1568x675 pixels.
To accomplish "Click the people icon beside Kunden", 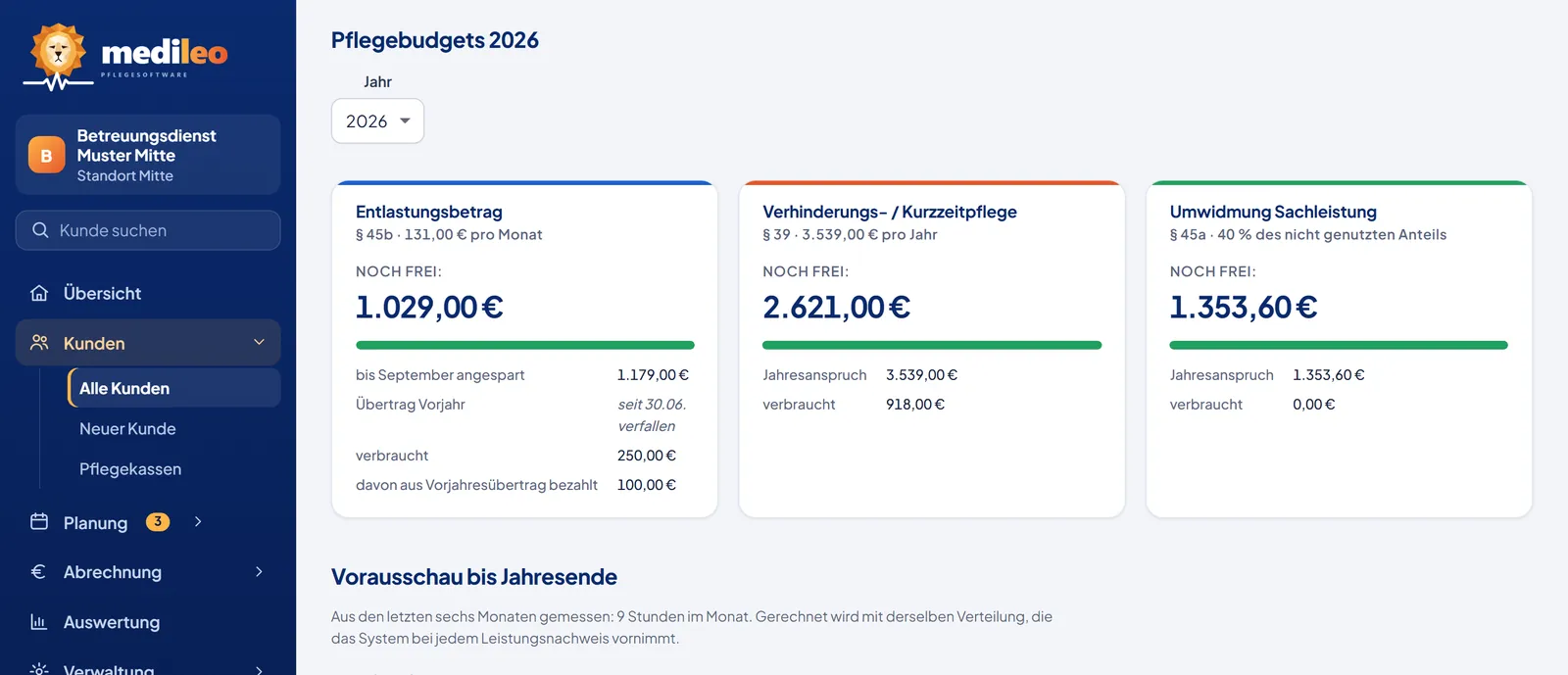I will 39,343.
